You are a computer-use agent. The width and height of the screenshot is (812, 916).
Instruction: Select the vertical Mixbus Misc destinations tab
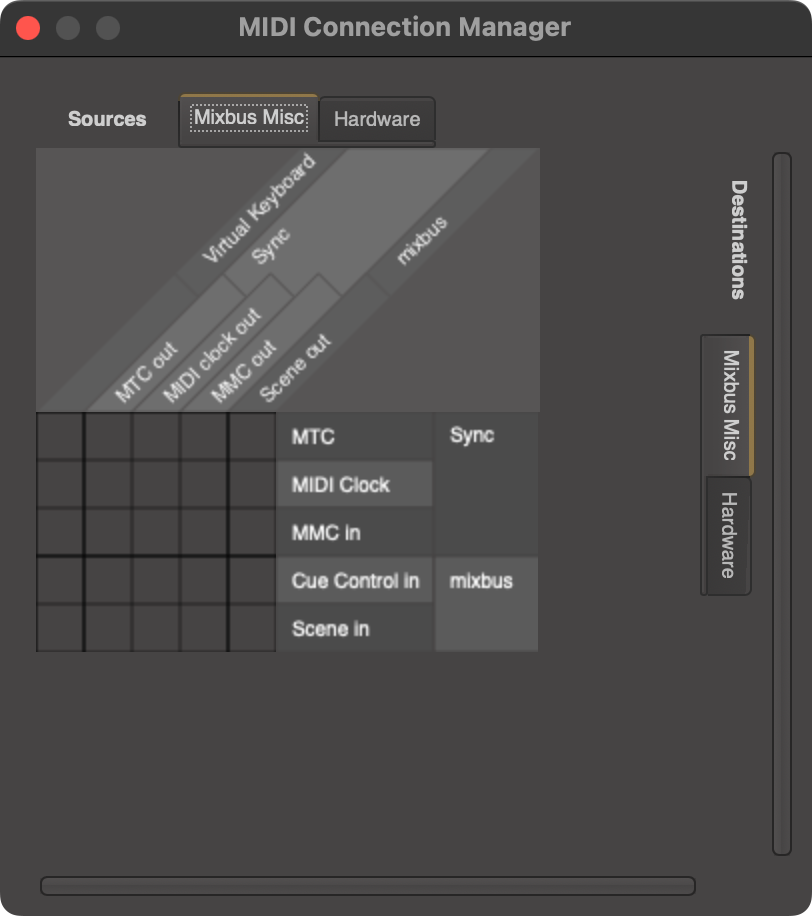(728, 405)
